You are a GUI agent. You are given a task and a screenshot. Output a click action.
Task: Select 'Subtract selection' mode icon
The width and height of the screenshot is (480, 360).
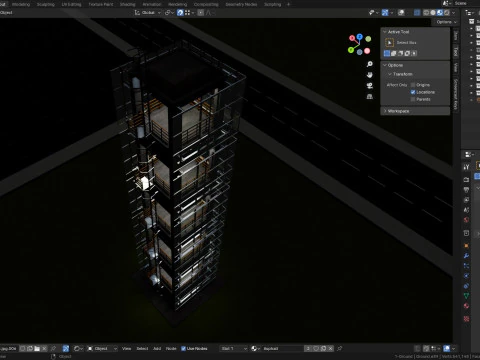(400, 53)
